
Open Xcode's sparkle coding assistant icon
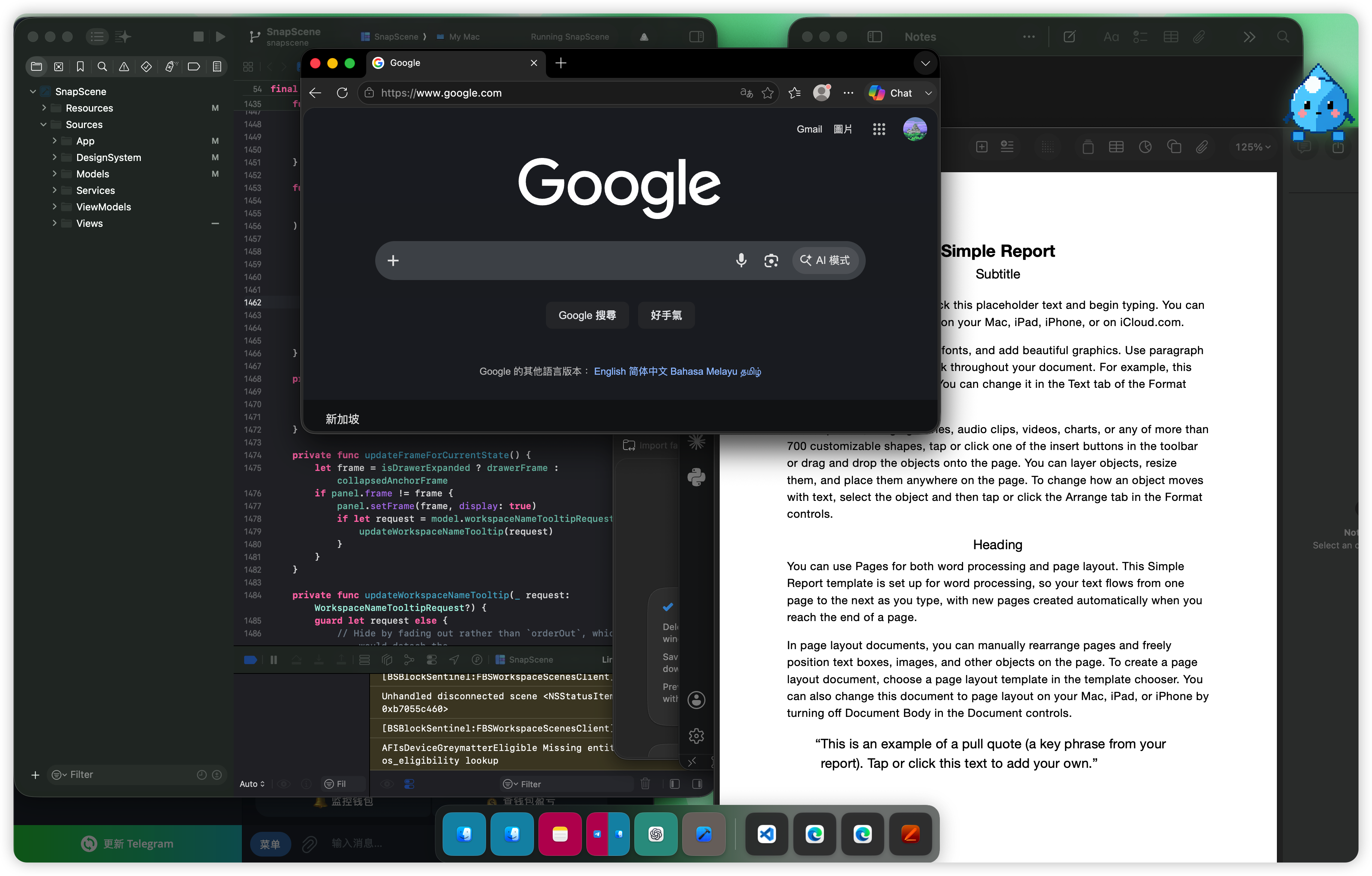pyautogui.click(x=123, y=36)
